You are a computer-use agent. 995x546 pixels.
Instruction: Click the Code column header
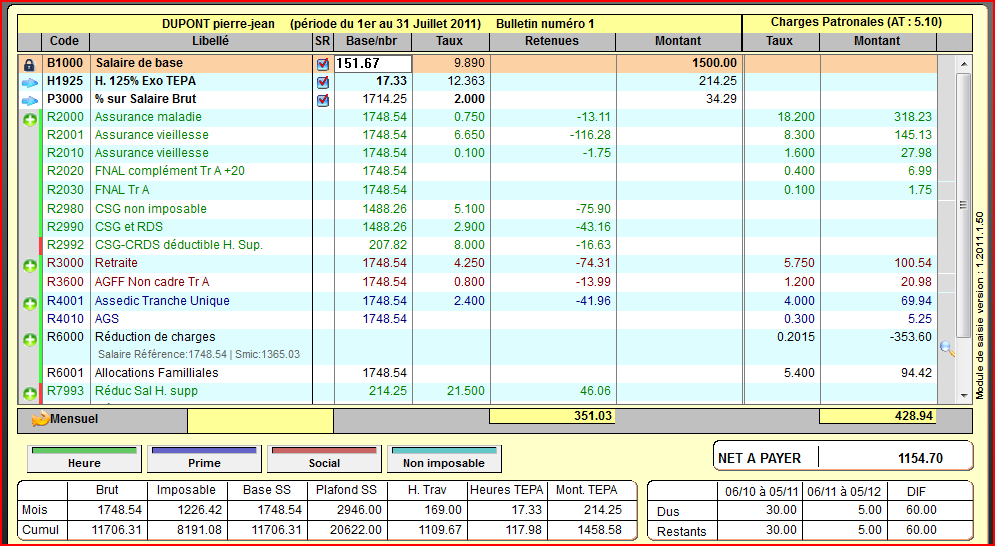(x=65, y=41)
